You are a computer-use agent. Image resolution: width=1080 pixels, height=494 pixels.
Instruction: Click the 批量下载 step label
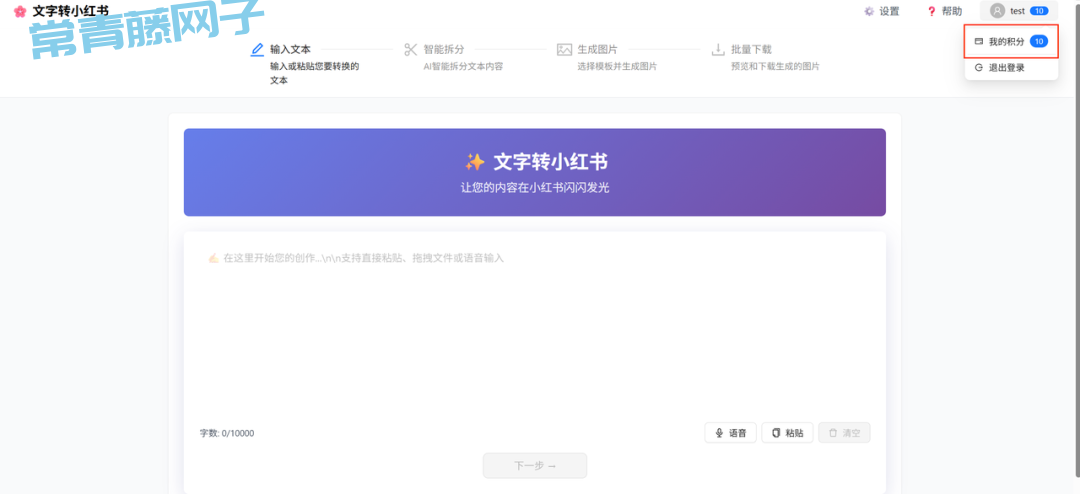(751, 49)
